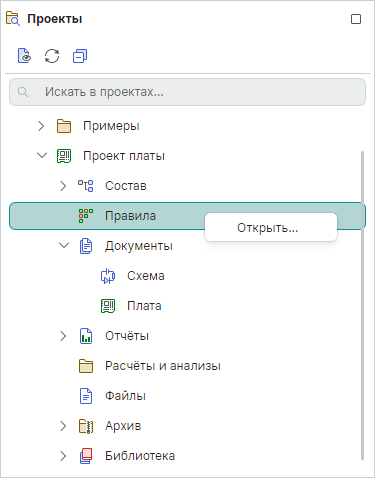Image resolution: width=375 pixels, height=478 pixels.
Task: Collapse all tree nodes icon
Action: pyautogui.click(x=80, y=56)
